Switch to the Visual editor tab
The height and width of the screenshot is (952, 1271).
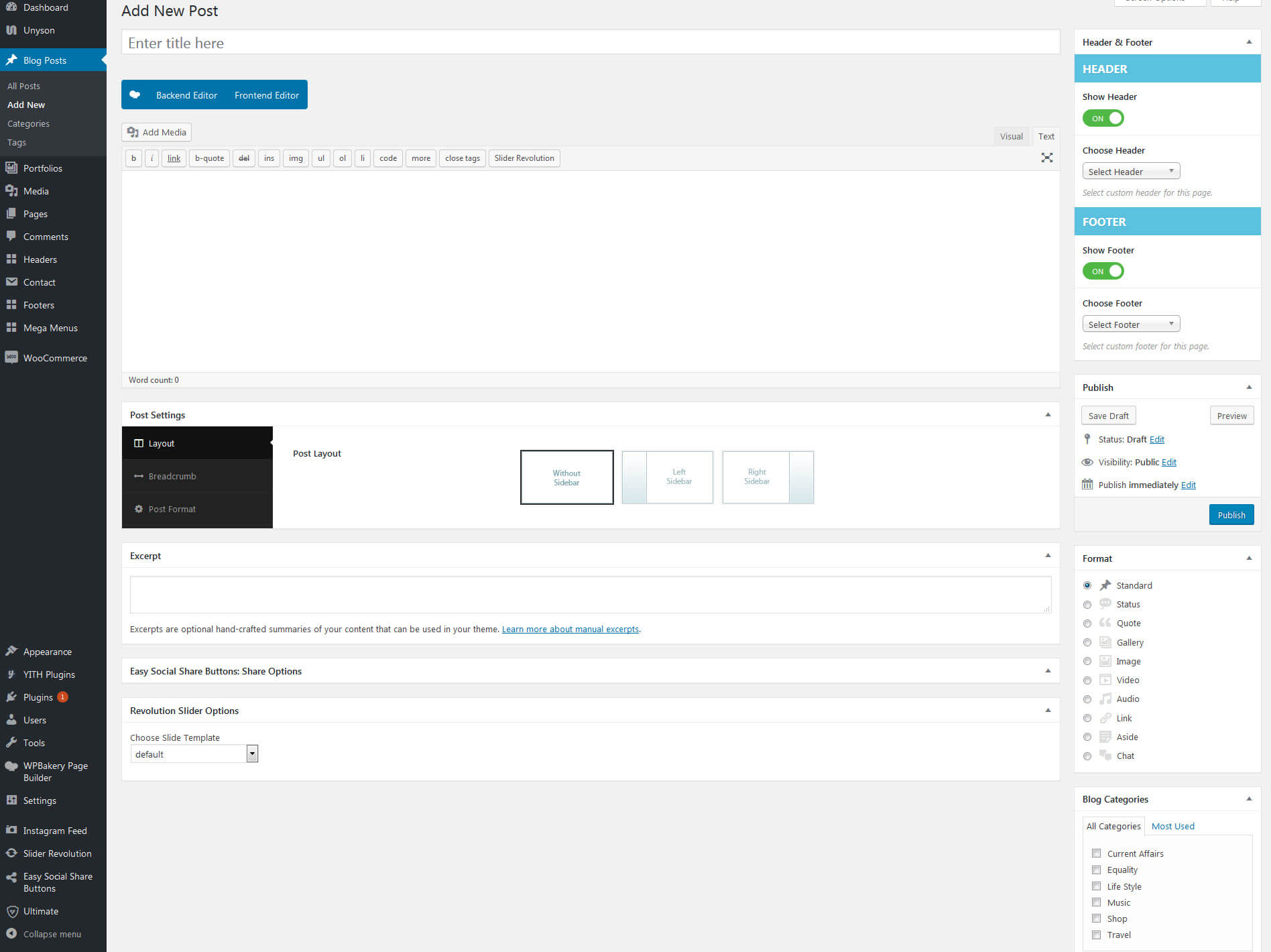point(1011,136)
